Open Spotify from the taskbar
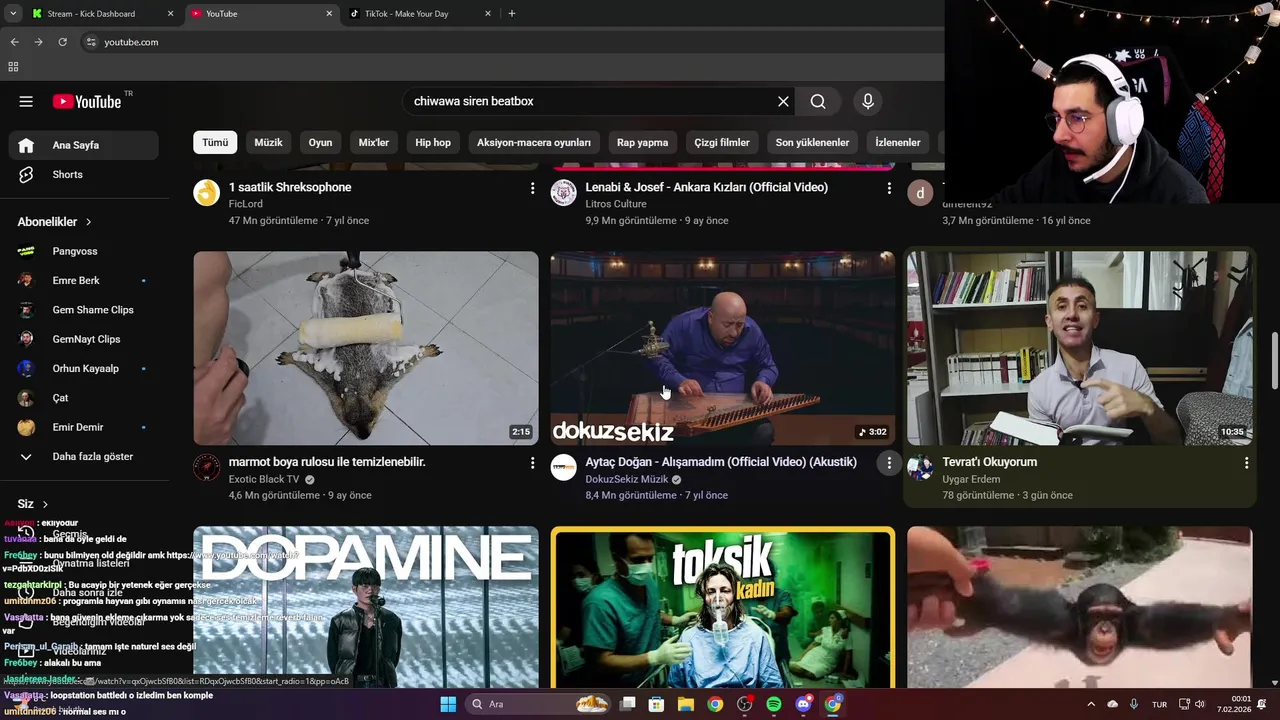Screen dimensions: 1280x720 [774, 704]
